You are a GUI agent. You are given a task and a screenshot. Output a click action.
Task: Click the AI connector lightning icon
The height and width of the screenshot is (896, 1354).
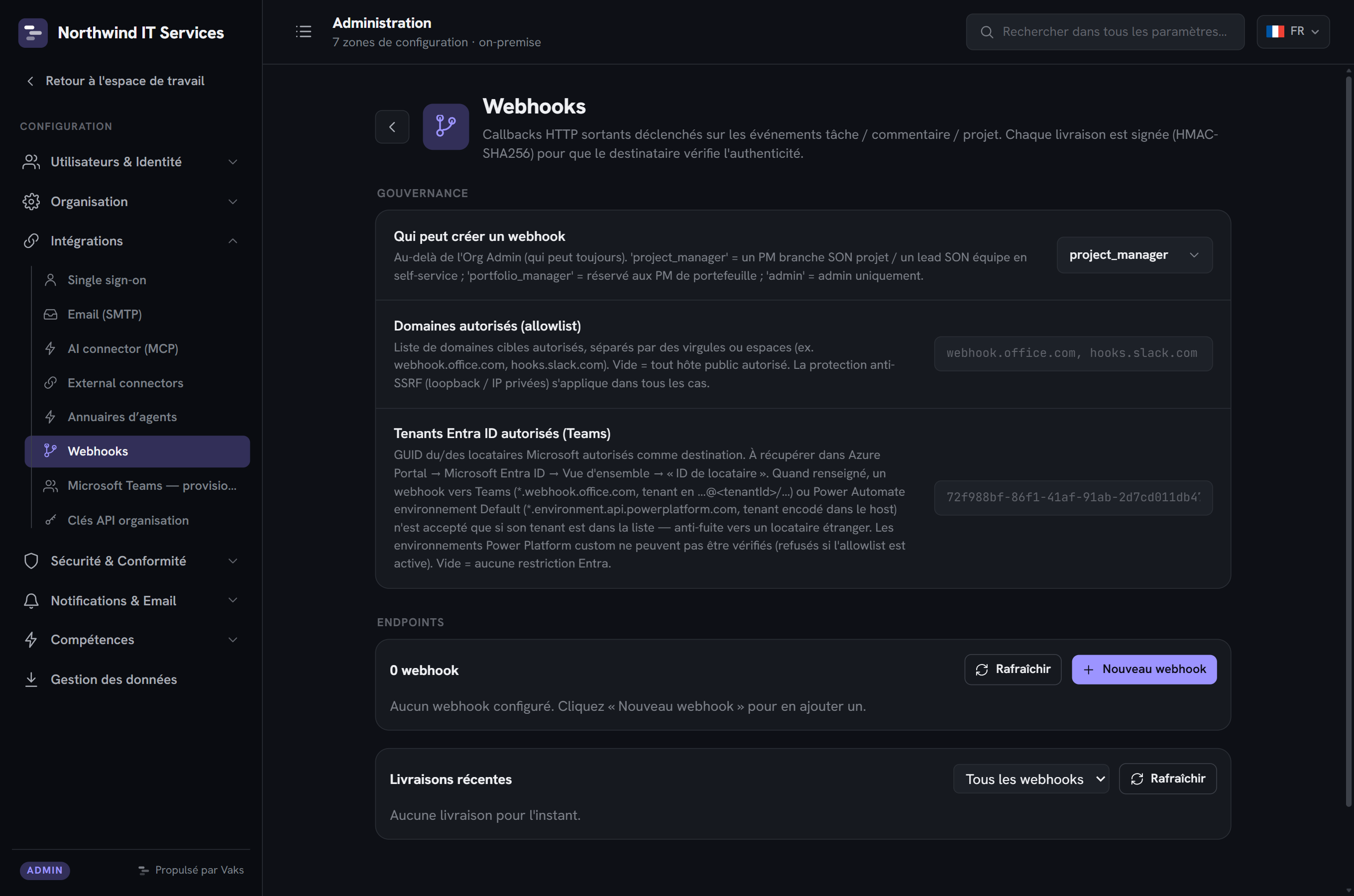pos(50,348)
